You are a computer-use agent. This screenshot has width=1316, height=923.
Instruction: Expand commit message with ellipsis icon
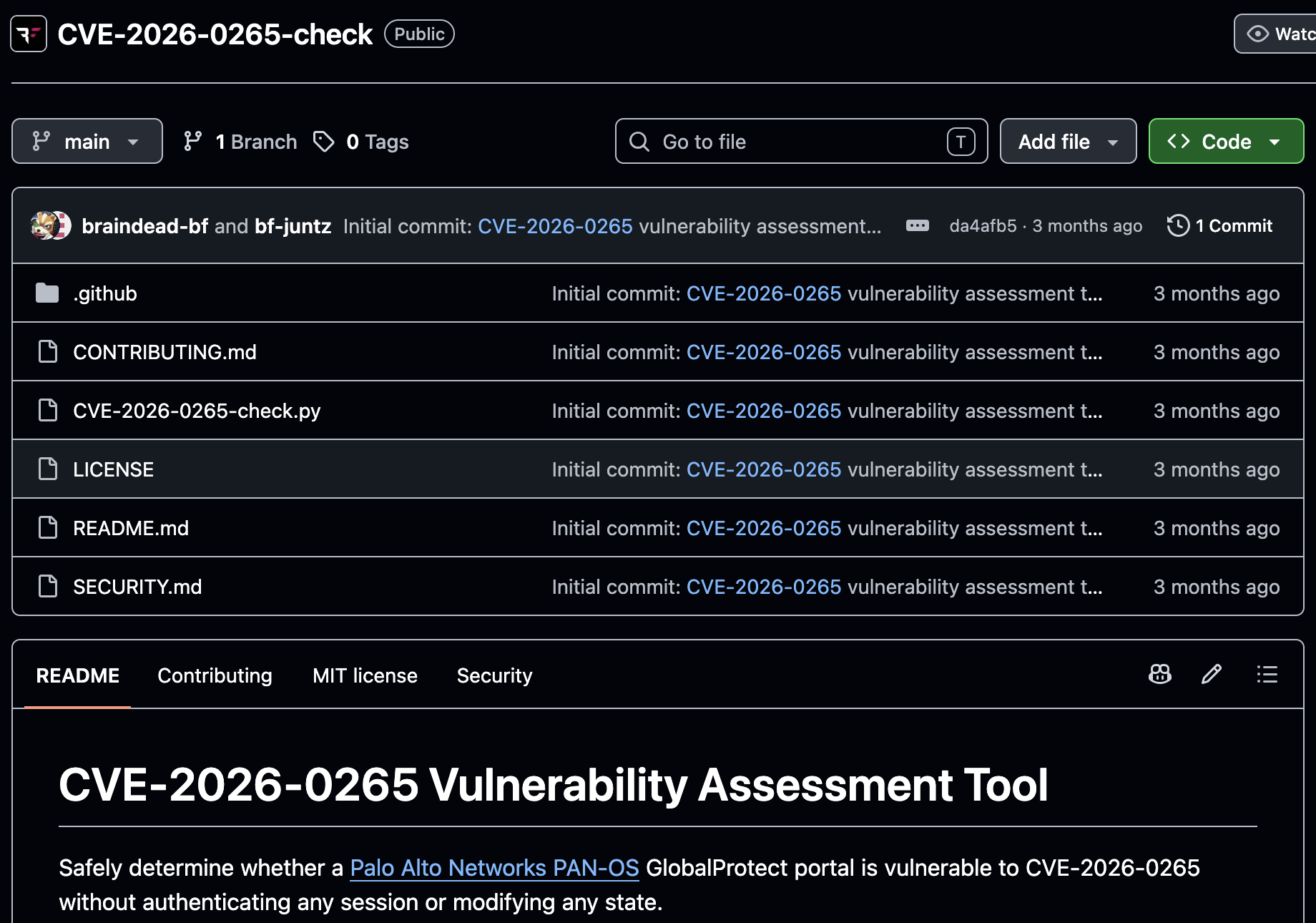coord(917,225)
